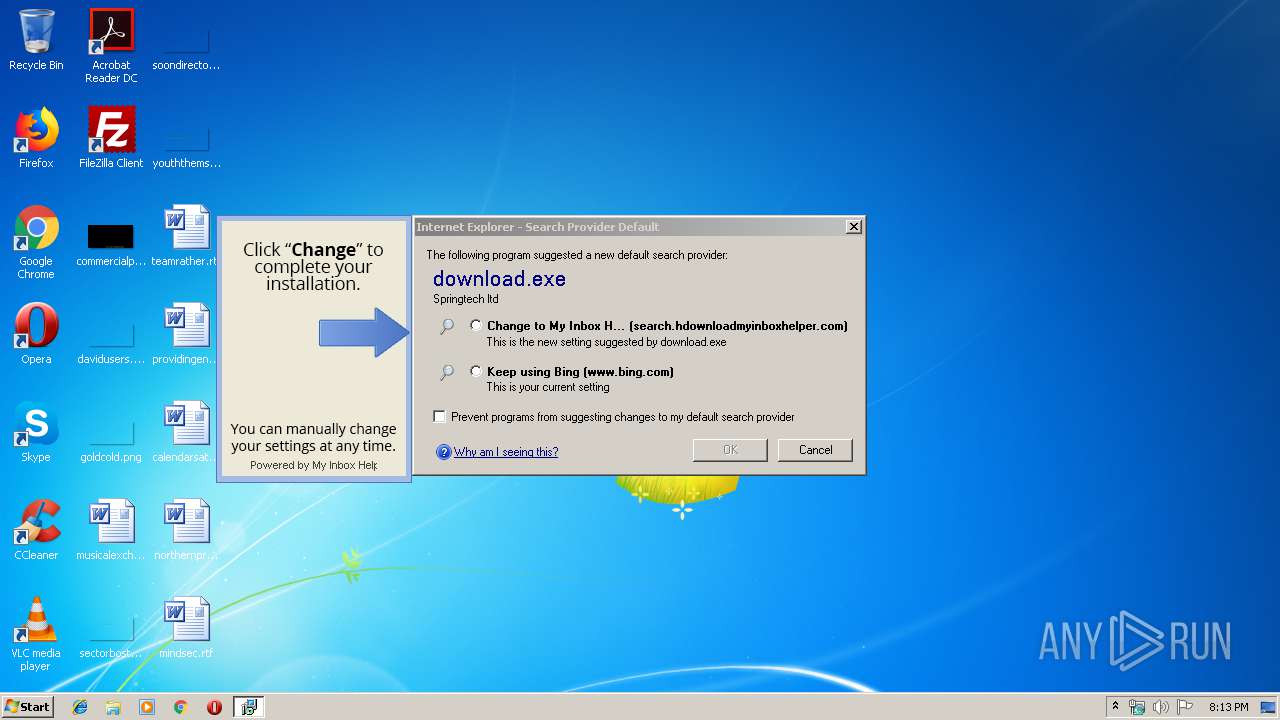Select mindsec.rtf document icon

[x=186, y=628]
